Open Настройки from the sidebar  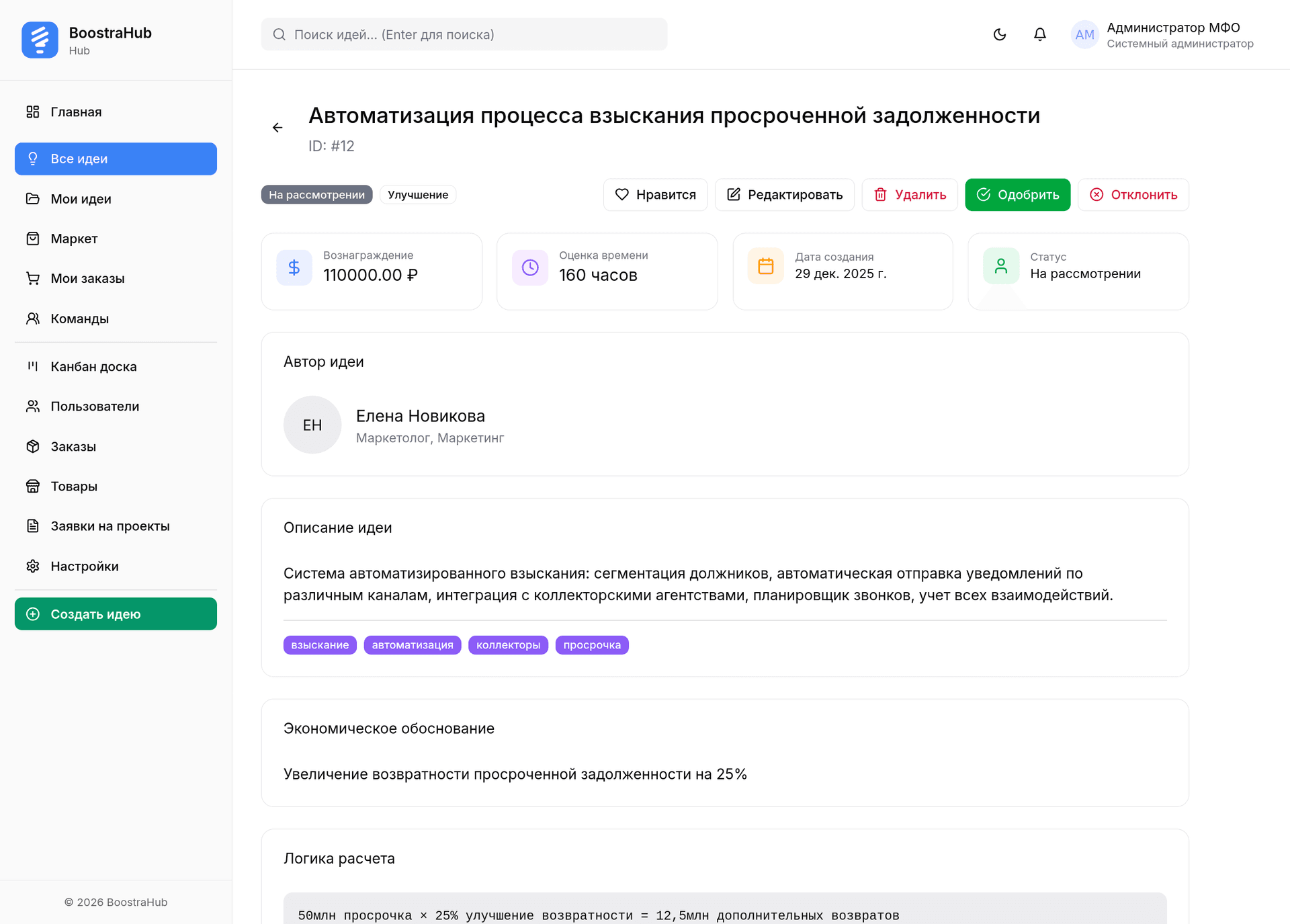pyautogui.click(x=85, y=566)
